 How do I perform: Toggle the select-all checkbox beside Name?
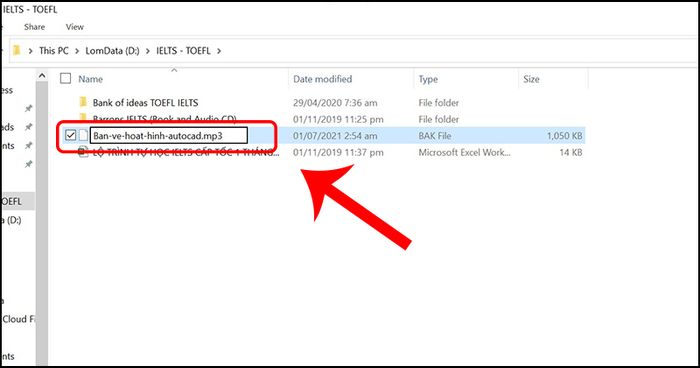pyautogui.click(x=66, y=79)
